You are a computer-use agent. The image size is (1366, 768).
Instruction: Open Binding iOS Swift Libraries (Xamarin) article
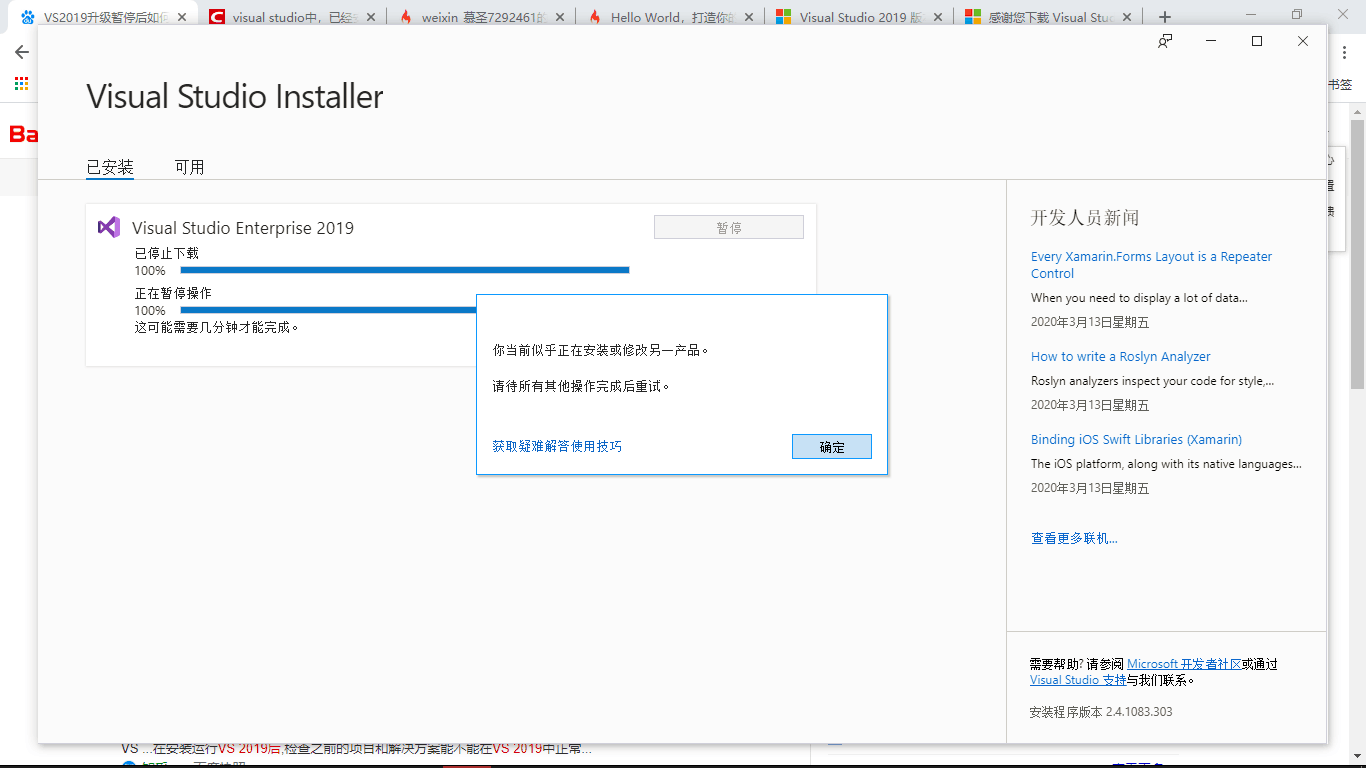[x=1136, y=439]
